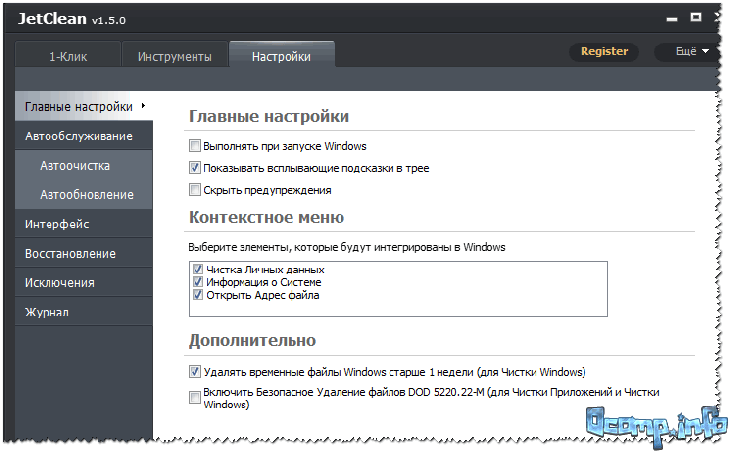Minimize the JetClean window

(x=671, y=19)
